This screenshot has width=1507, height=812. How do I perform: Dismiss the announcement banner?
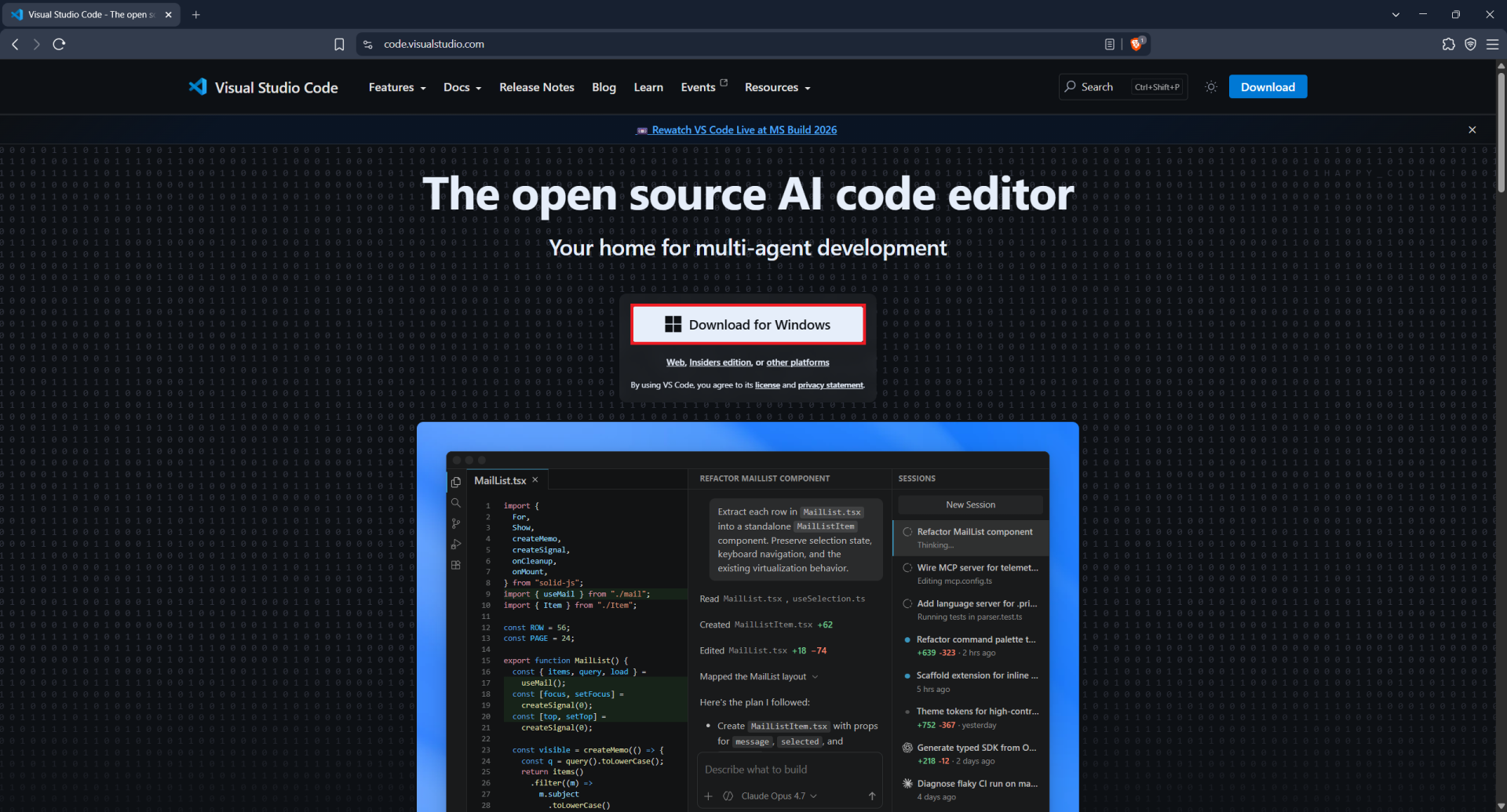(x=1472, y=130)
